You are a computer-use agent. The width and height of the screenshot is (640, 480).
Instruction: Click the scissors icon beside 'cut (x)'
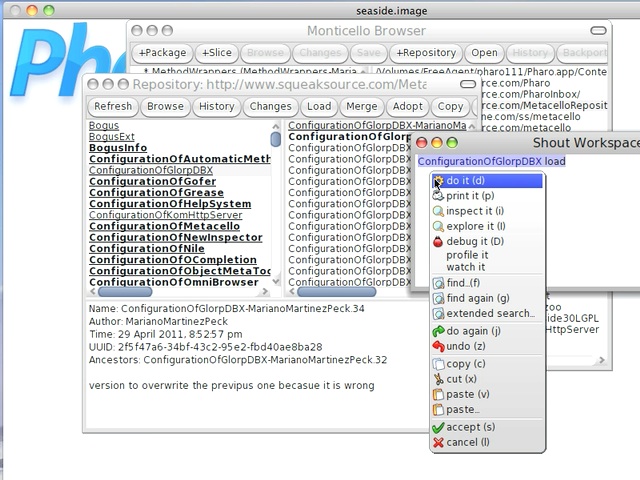(438, 379)
